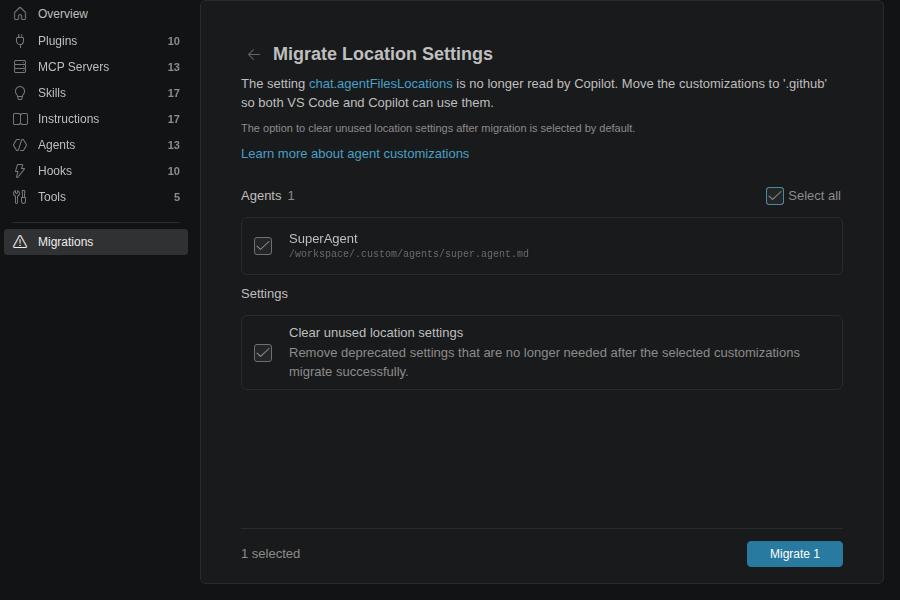Image resolution: width=900 pixels, height=600 pixels.
Task: Click the 'selected by default' note
Action: (x=438, y=129)
